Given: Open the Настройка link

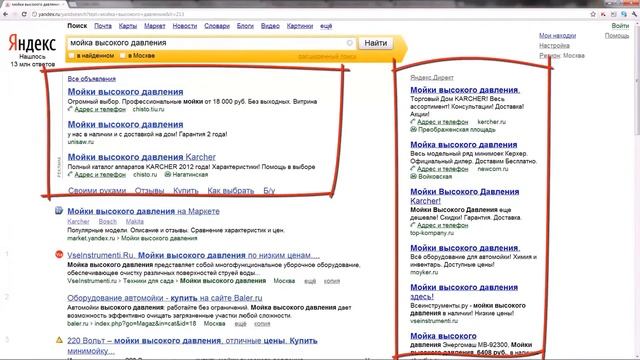Looking at the screenshot, I should click(554, 45).
